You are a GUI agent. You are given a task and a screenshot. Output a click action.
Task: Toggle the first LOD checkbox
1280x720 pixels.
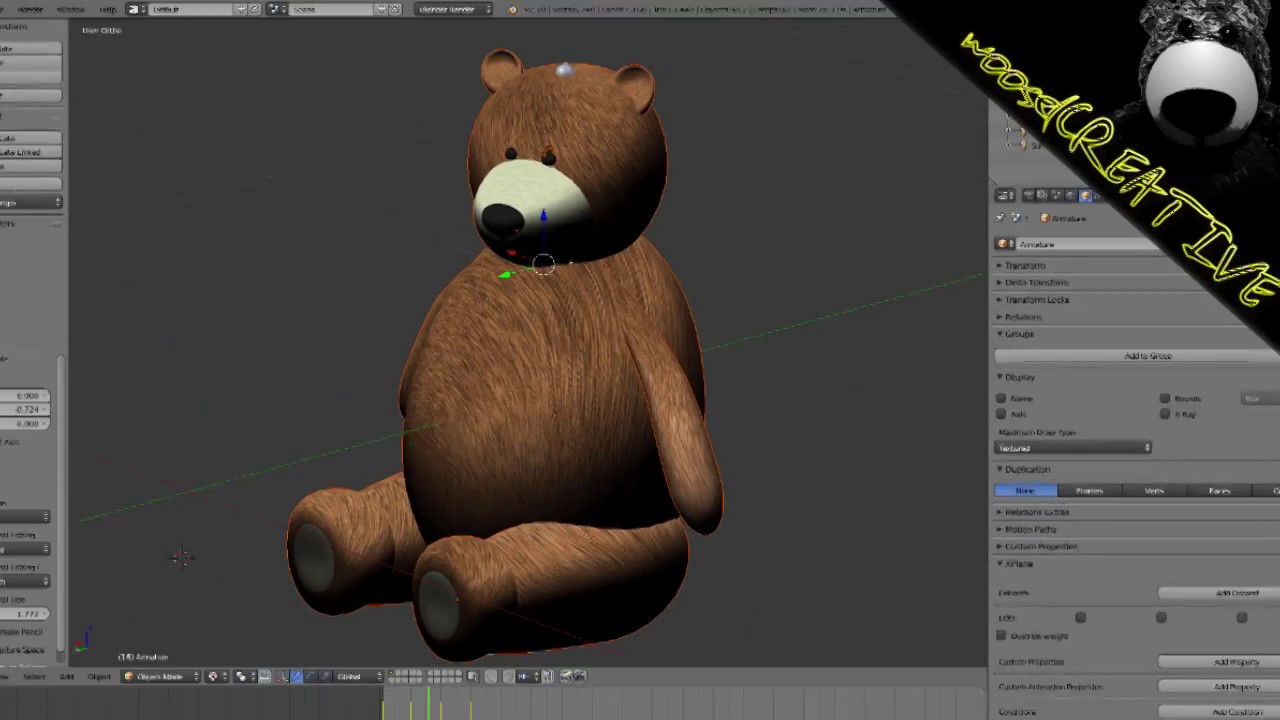point(1081,618)
